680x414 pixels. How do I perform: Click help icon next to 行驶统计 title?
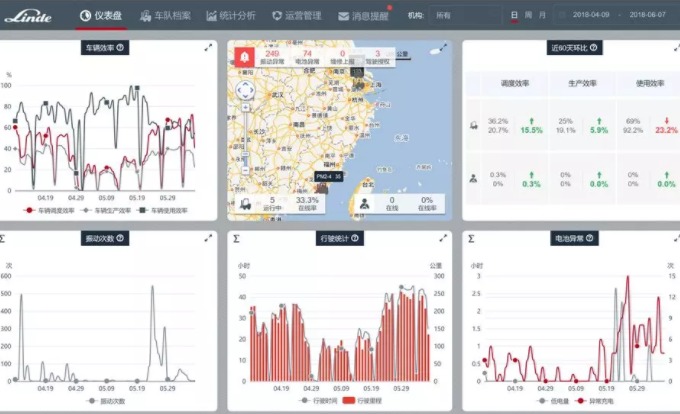click(356, 239)
